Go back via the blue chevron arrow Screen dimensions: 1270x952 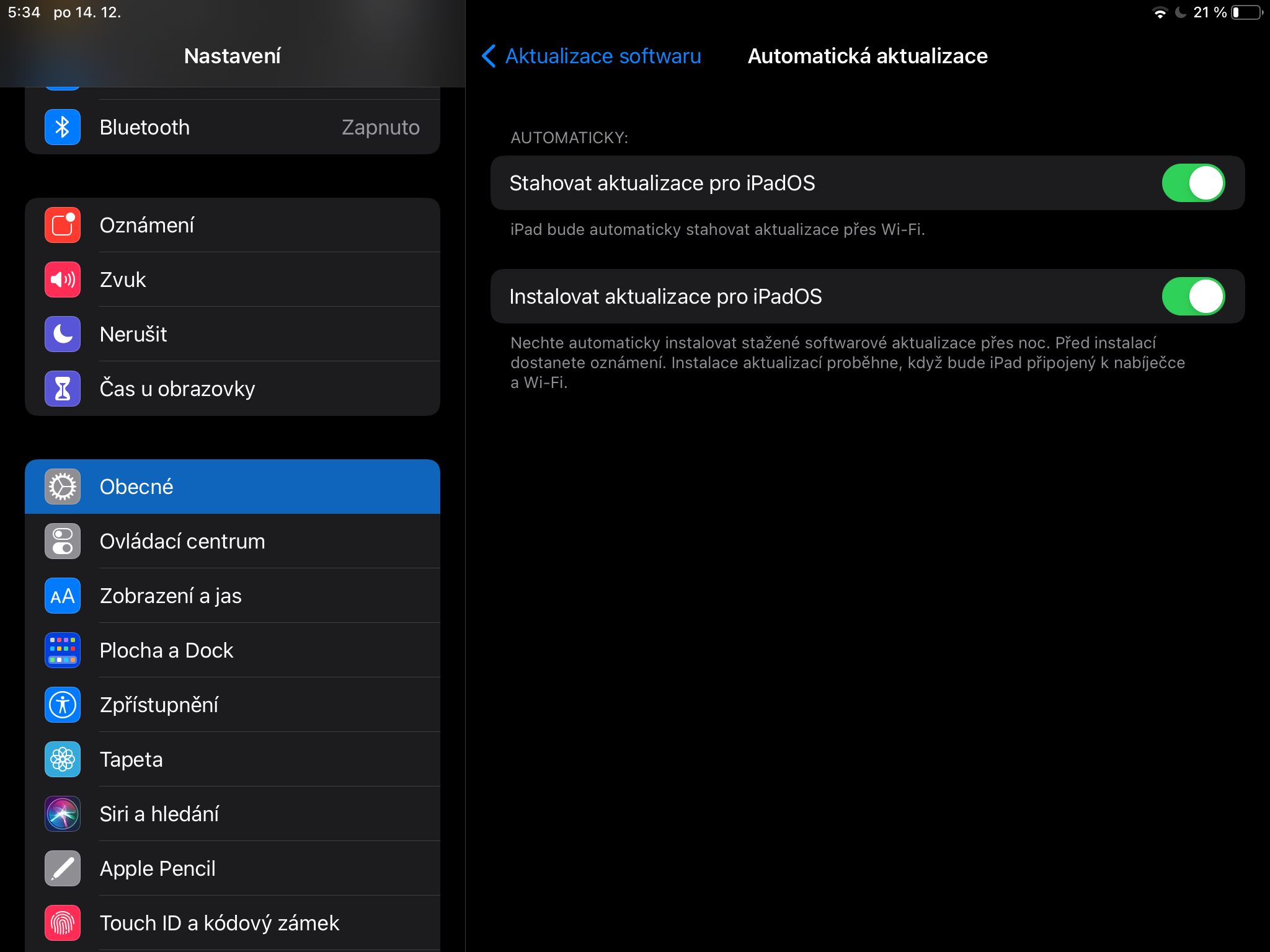coord(489,56)
